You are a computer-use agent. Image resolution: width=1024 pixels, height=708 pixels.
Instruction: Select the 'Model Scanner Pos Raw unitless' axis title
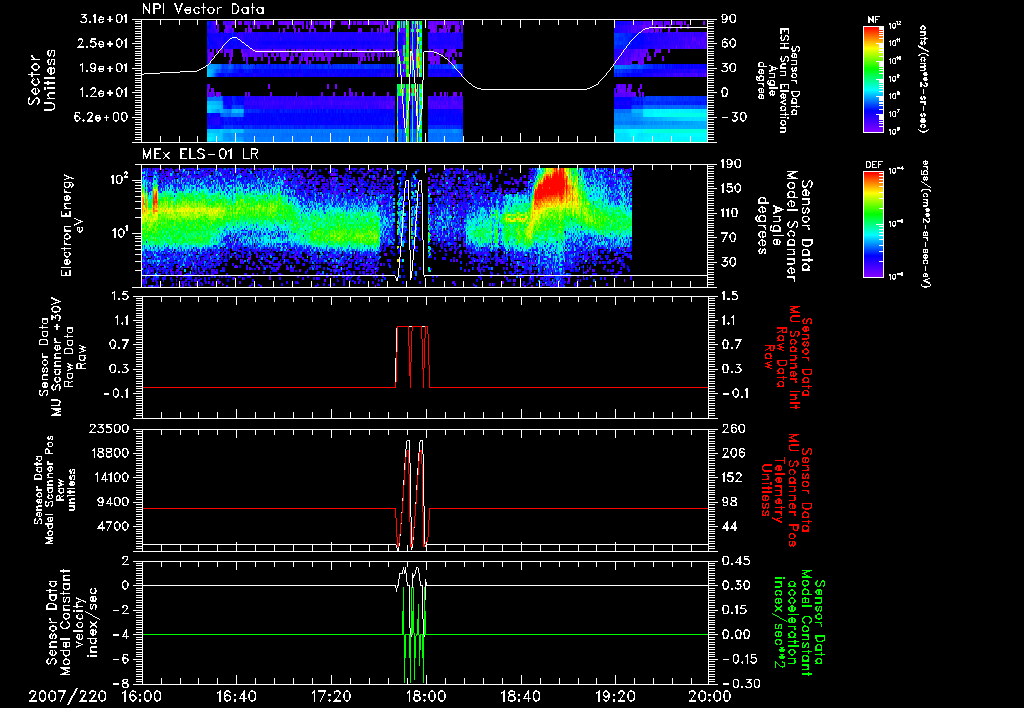click(56, 490)
